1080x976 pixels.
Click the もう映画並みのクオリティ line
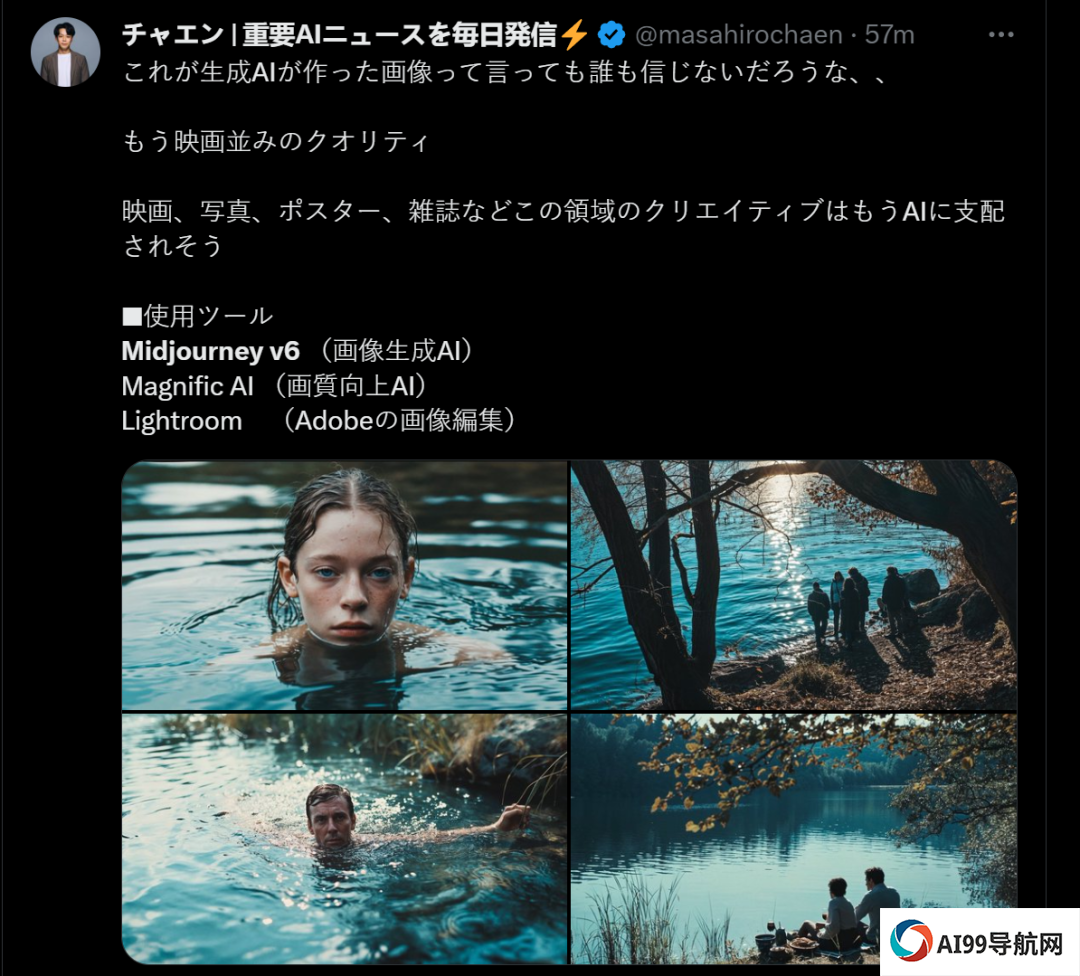tap(276, 141)
